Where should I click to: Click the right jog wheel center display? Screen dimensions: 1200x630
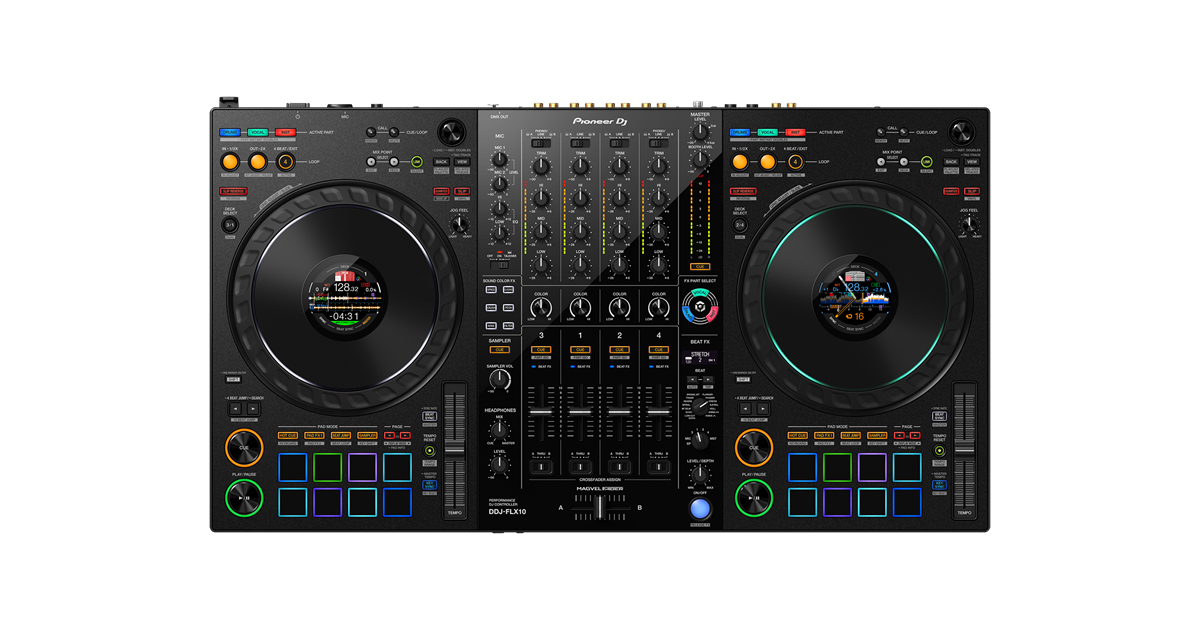tap(856, 298)
